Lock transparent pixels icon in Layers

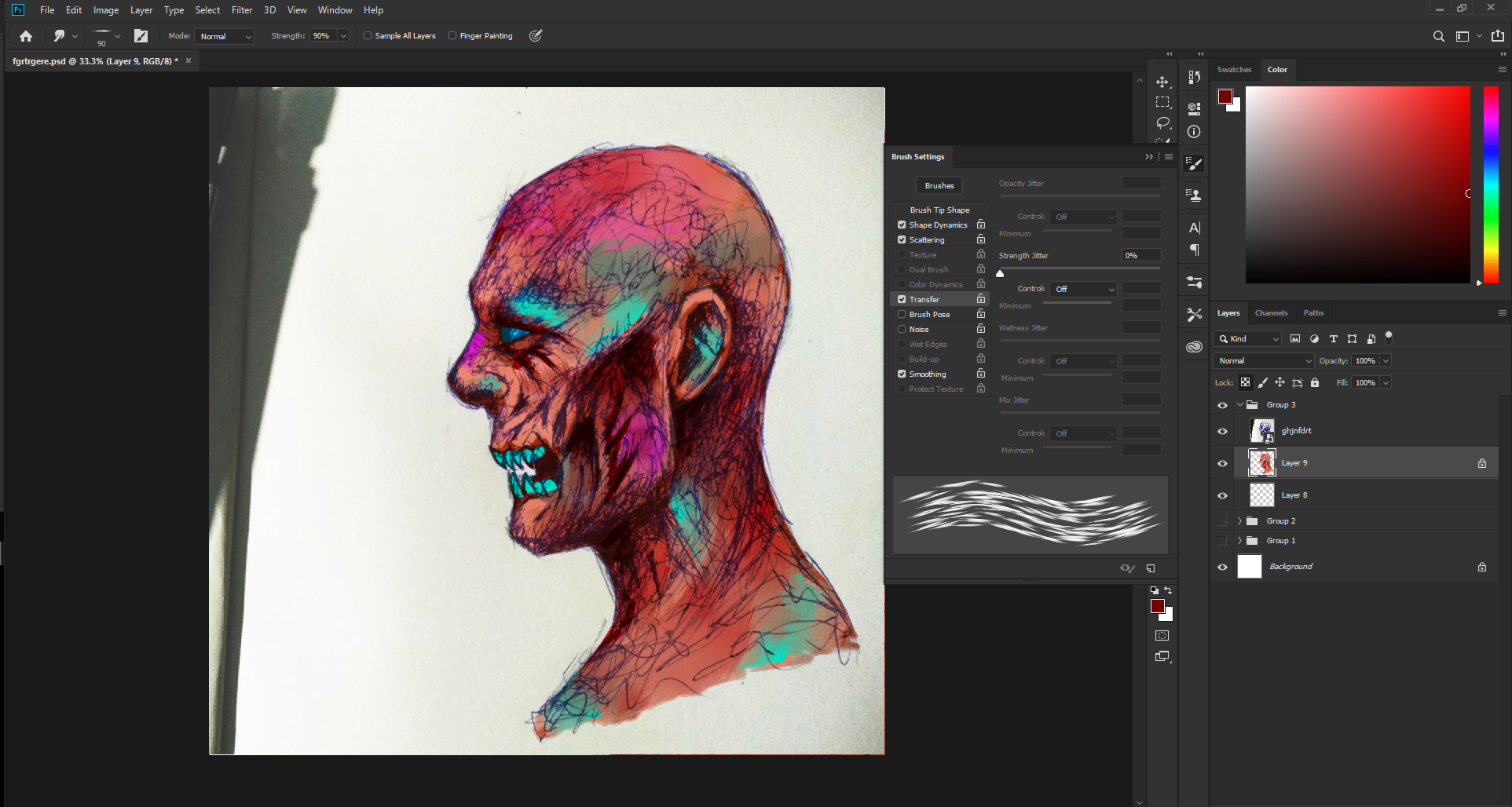(x=1245, y=383)
